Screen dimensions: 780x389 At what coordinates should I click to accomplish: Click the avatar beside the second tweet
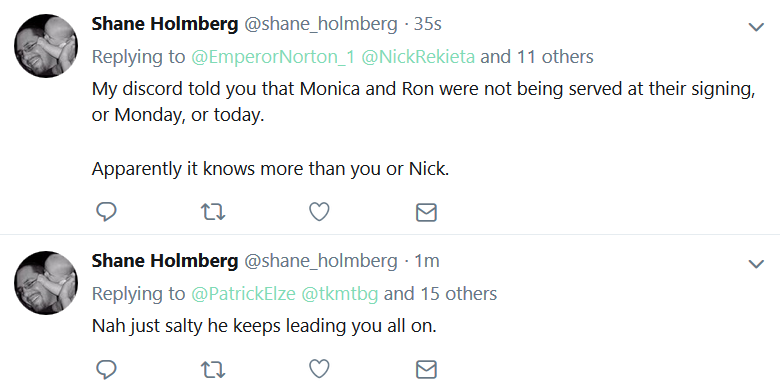(46, 283)
